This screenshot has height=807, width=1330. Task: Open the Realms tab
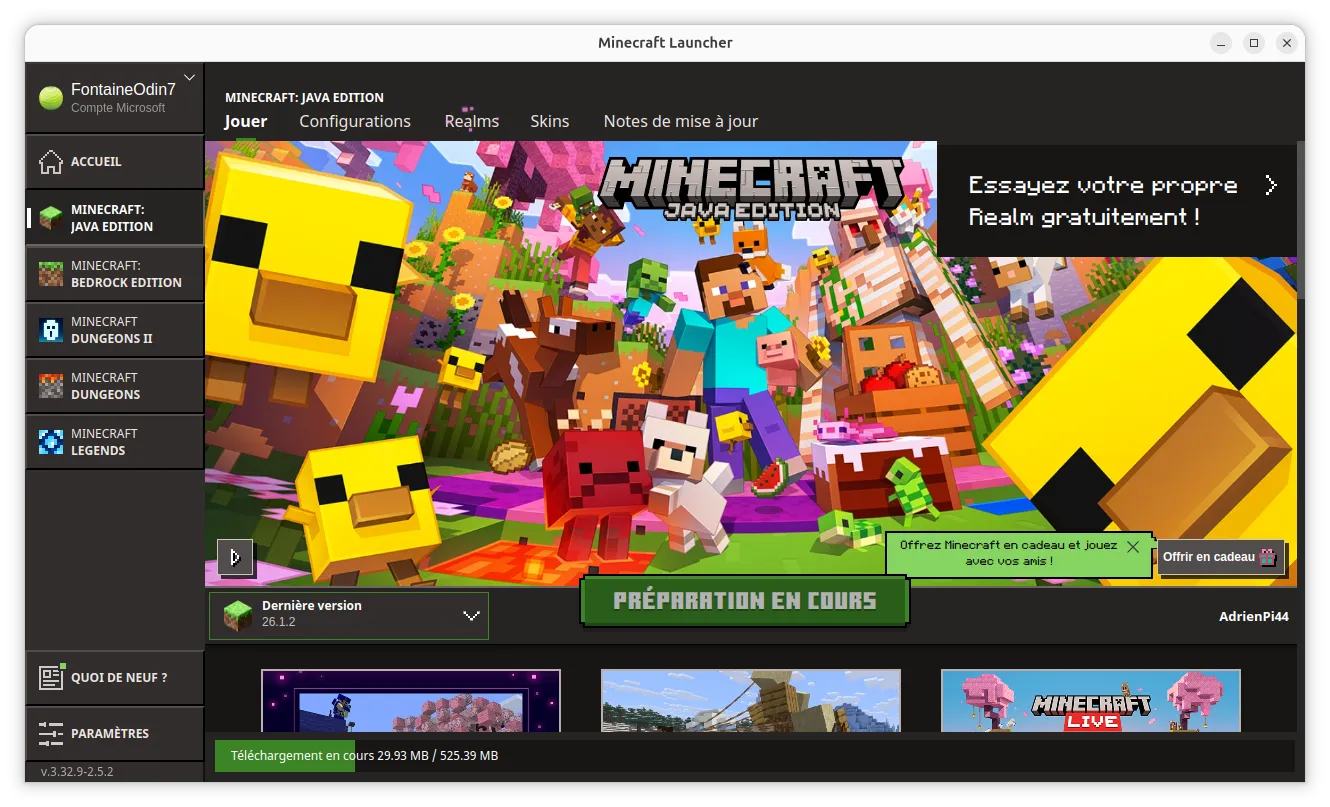(x=472, y=121)
